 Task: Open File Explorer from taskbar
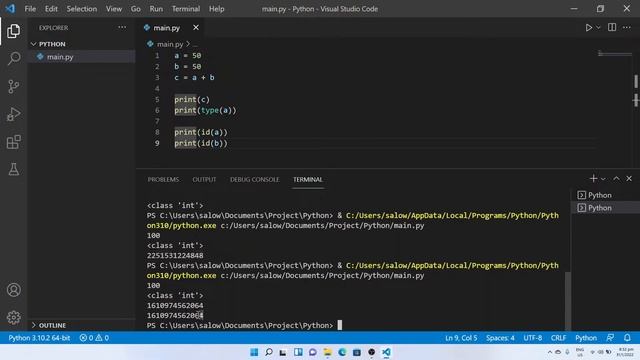pyautogui.click(x=327, y=352)
